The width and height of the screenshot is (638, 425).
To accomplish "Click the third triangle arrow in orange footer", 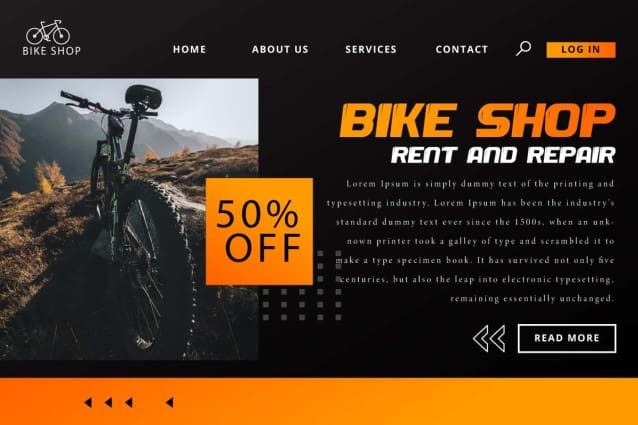I will (129, 403).
